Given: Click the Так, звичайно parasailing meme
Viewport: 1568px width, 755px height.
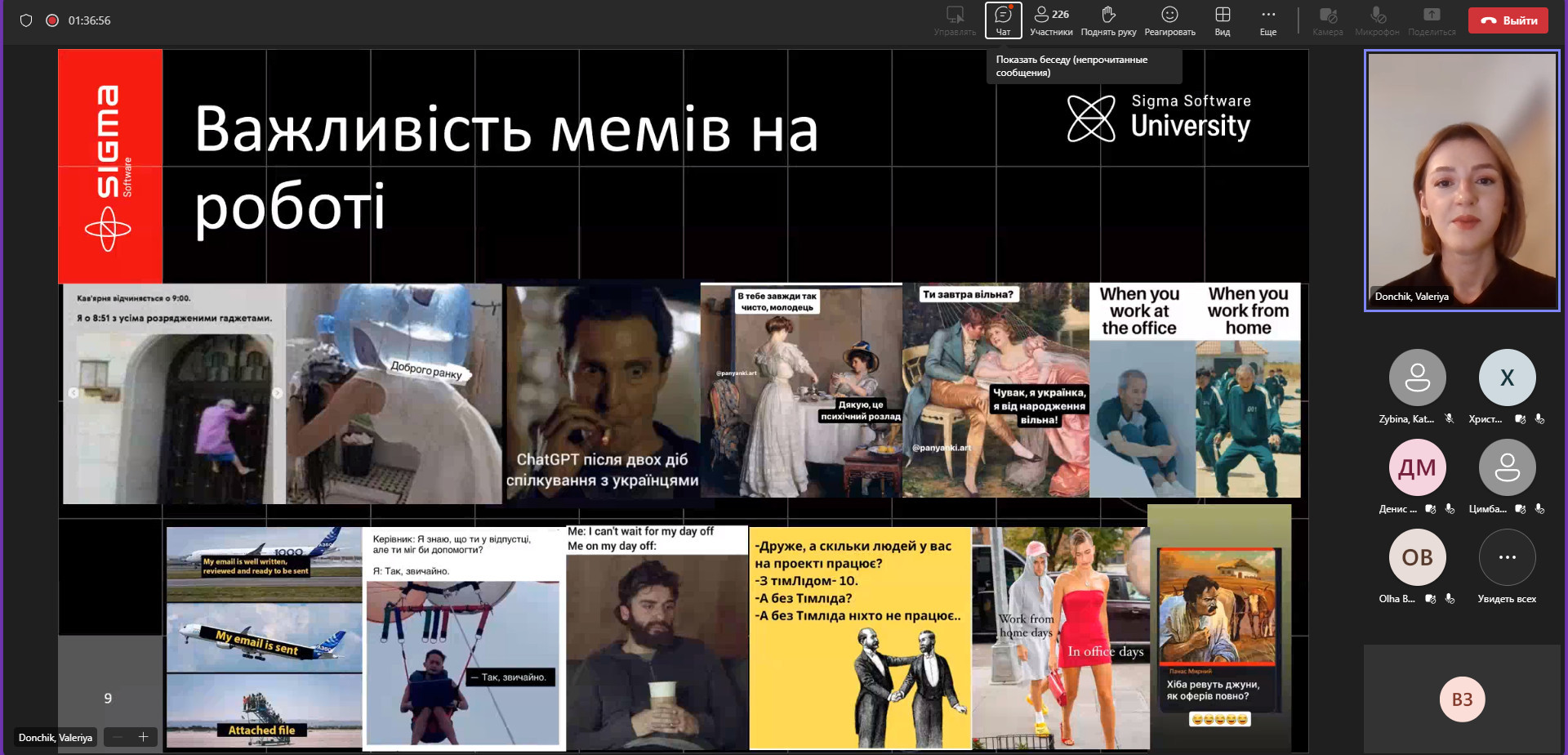Looking at the screenshot, I should (464, 638).
